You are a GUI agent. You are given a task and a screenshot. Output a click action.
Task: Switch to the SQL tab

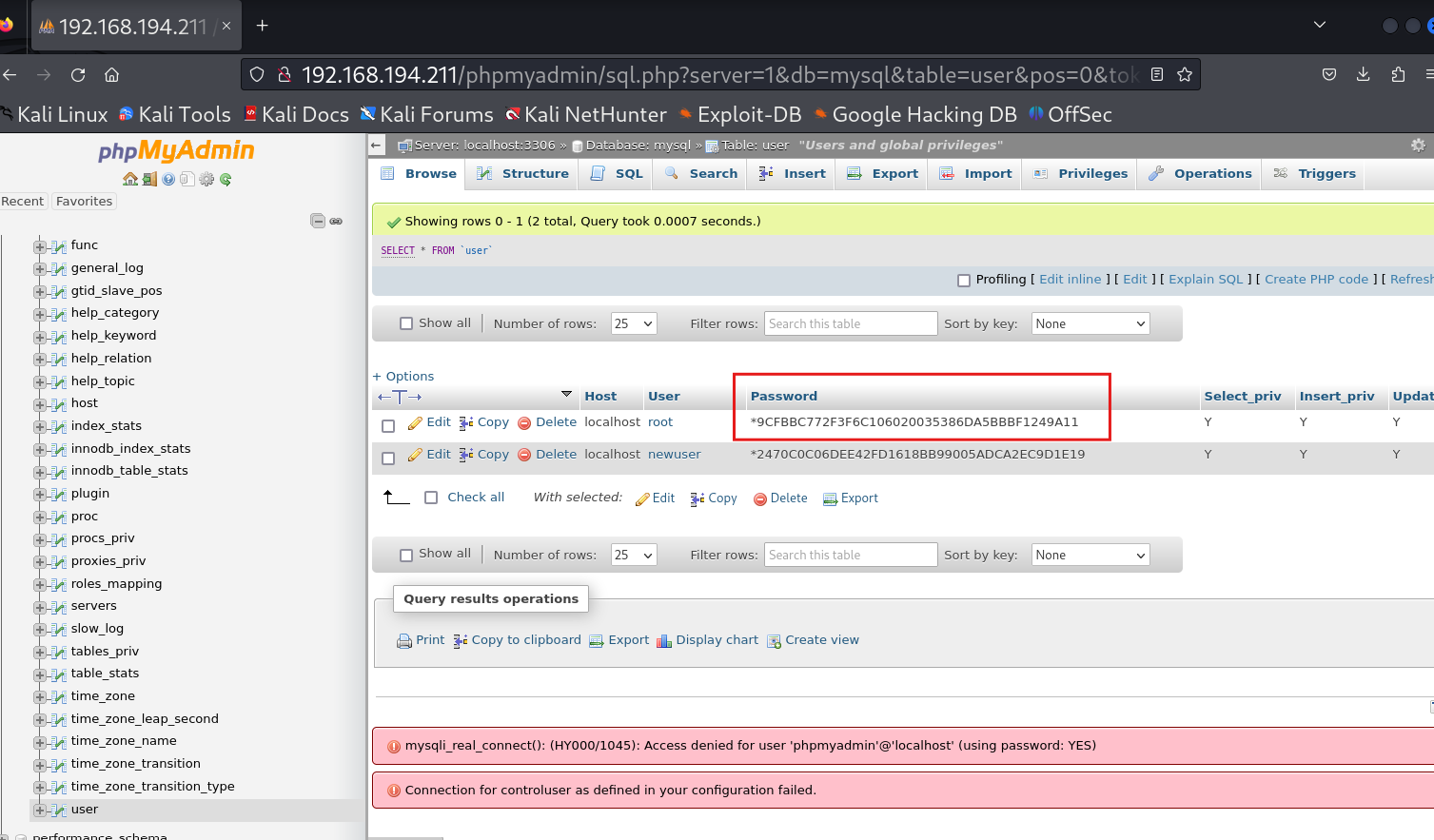point(617,173)
